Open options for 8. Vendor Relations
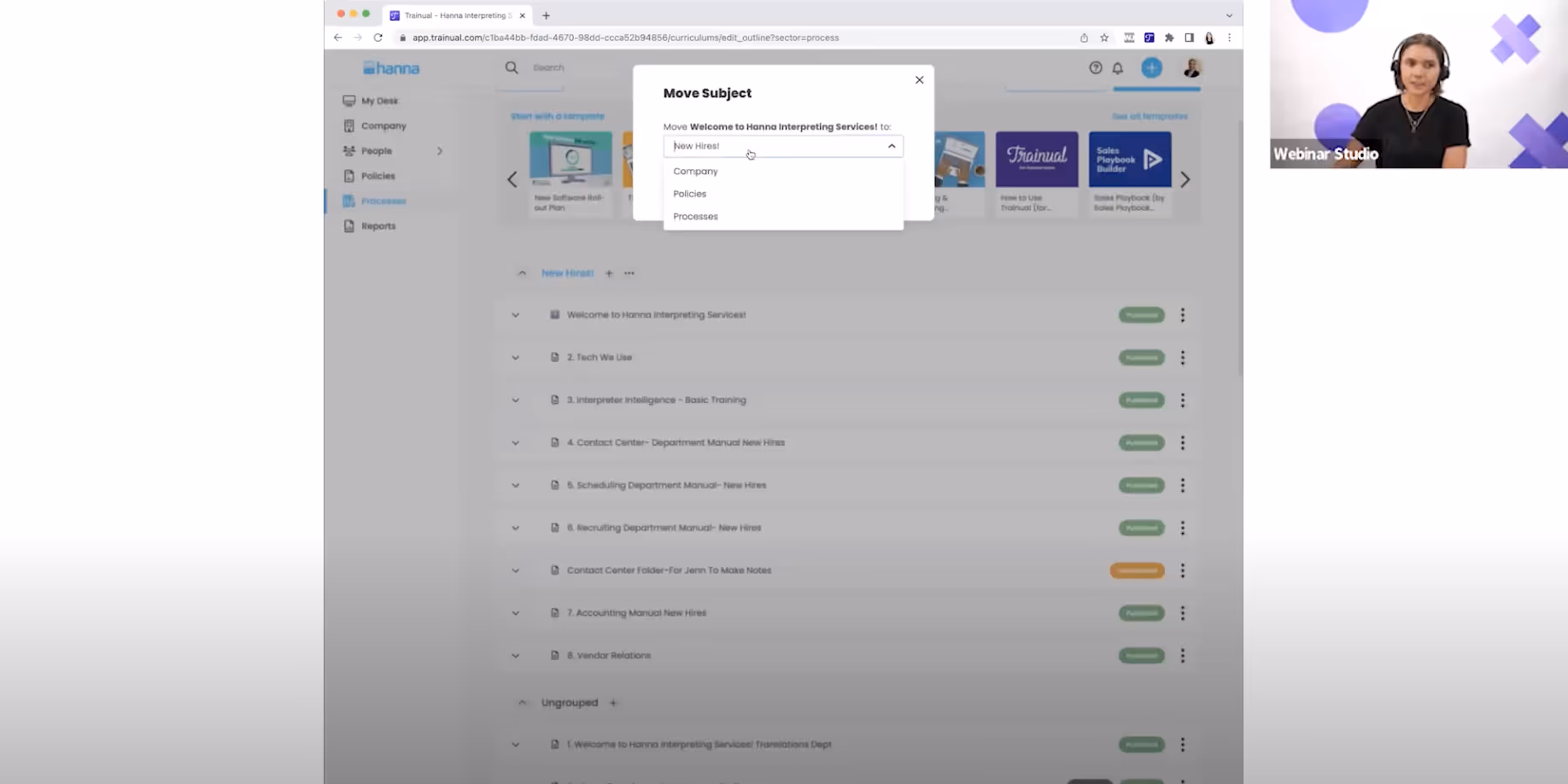This screenshot has width=1568, height=784. pyautogui.click(x=1183, y=656)
